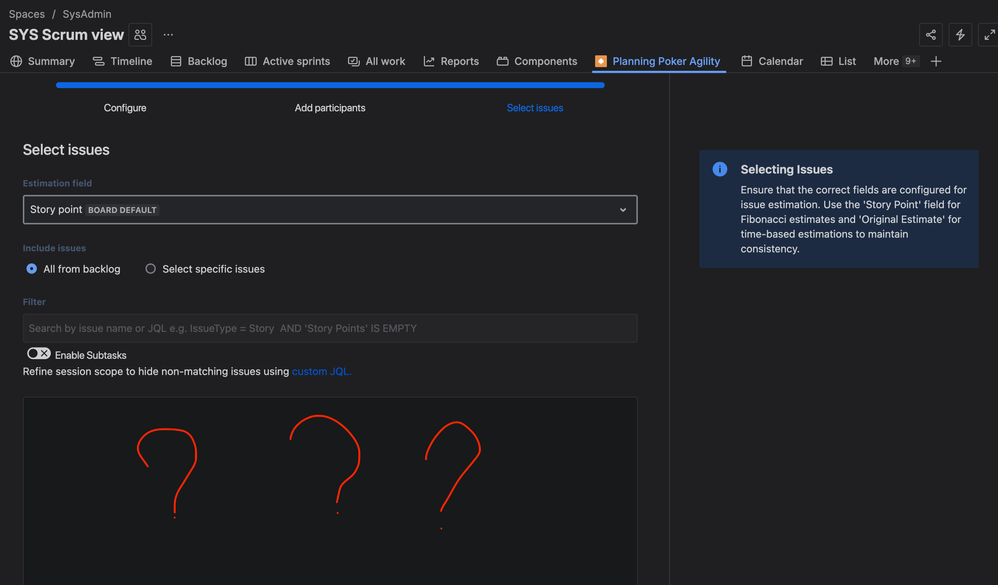Select the Planning Poker Agility tab

pyautogui.click(x=657, y=61)
